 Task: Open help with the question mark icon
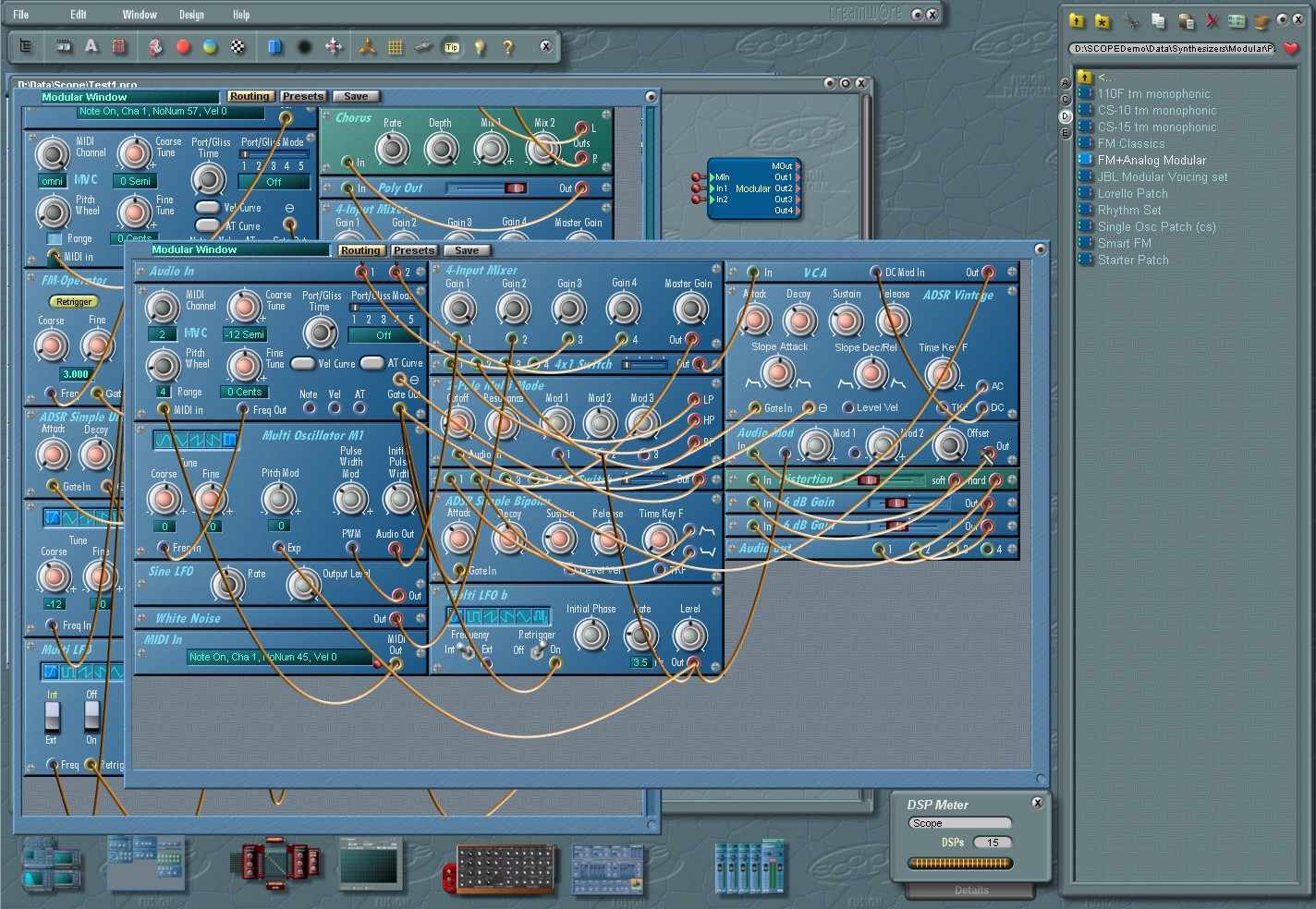507,46
